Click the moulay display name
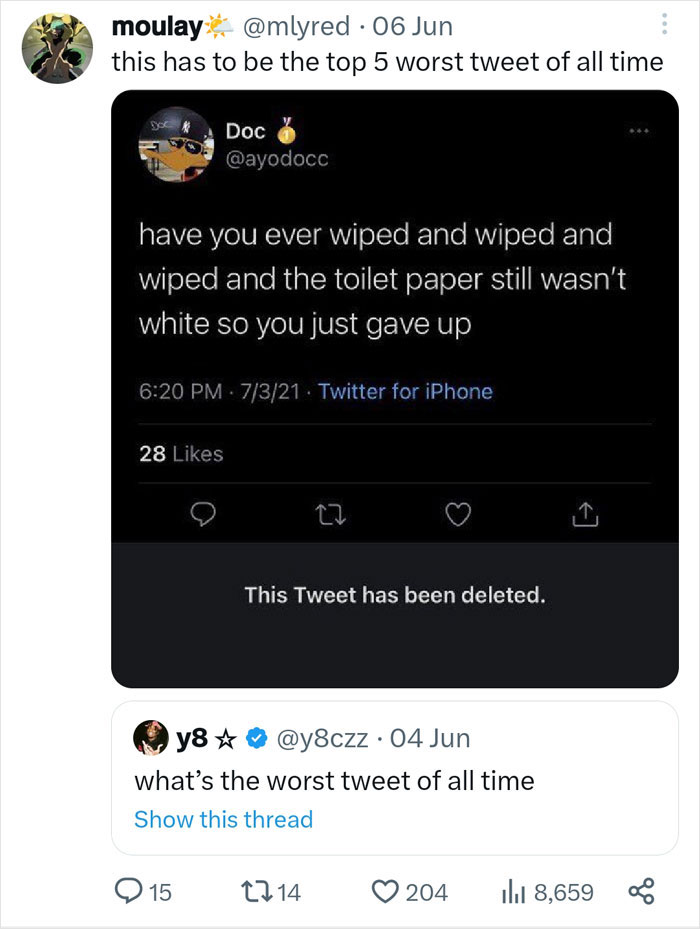The image size is (700, 929). pyautogui.click(x=157, y=25)
